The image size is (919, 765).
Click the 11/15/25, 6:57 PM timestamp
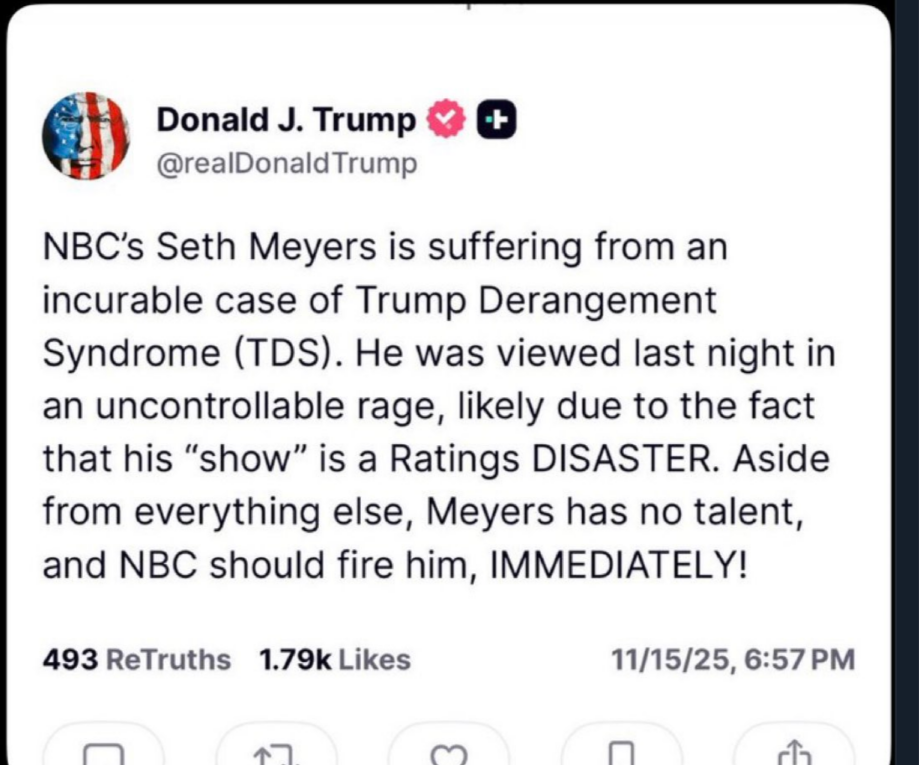click(x=733, y=660)
